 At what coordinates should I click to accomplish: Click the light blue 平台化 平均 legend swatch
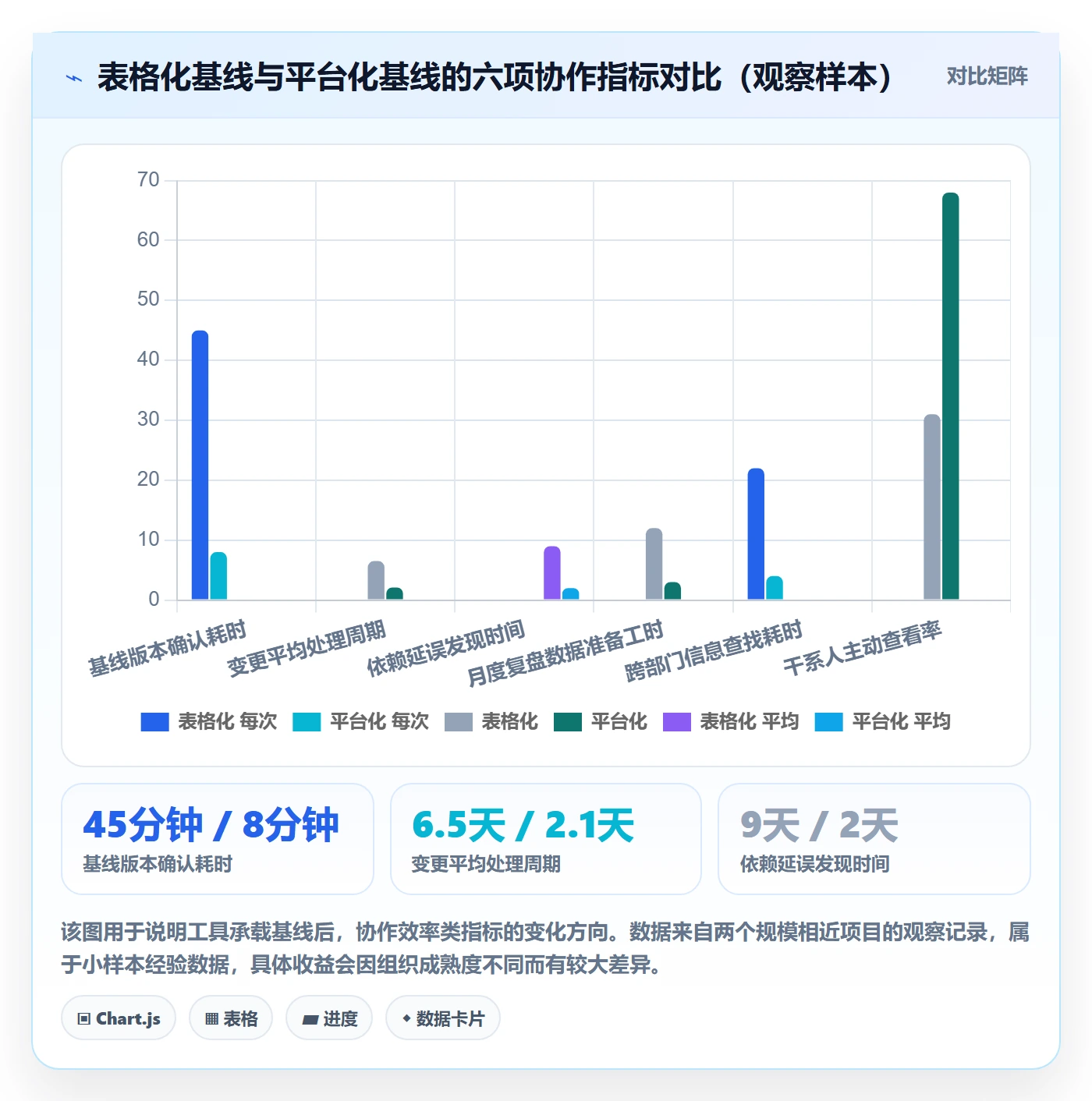(x=828, y=722)
